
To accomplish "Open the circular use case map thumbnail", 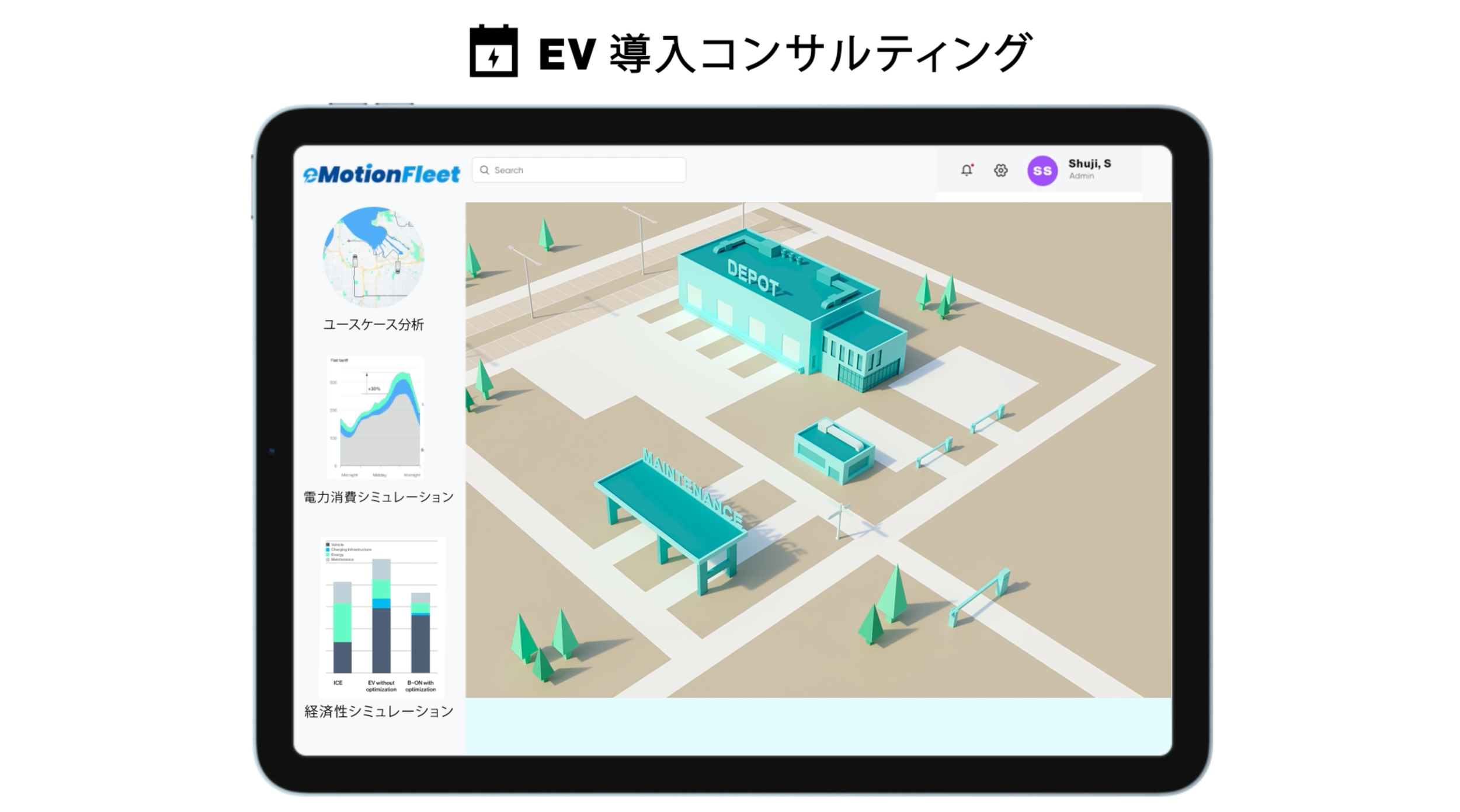I will (x=373, y=257).
